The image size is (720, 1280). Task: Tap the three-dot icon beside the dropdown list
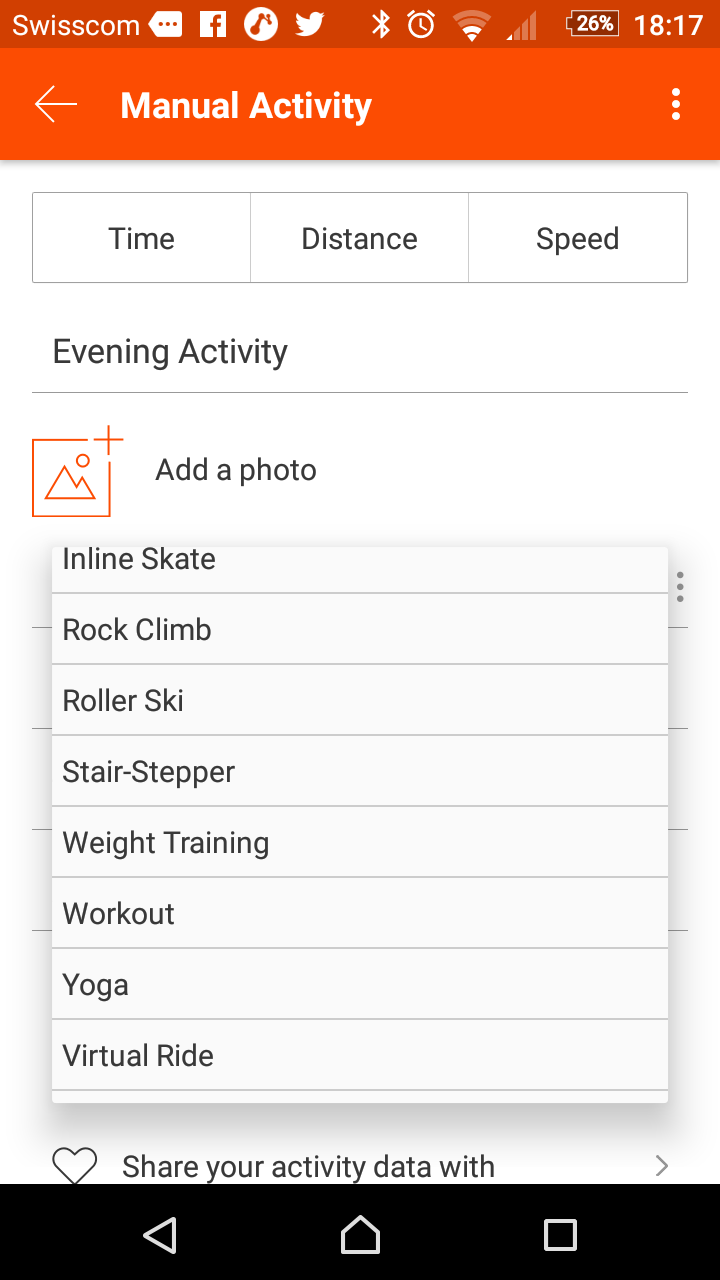pyautogui.click(x=680, y=586)
